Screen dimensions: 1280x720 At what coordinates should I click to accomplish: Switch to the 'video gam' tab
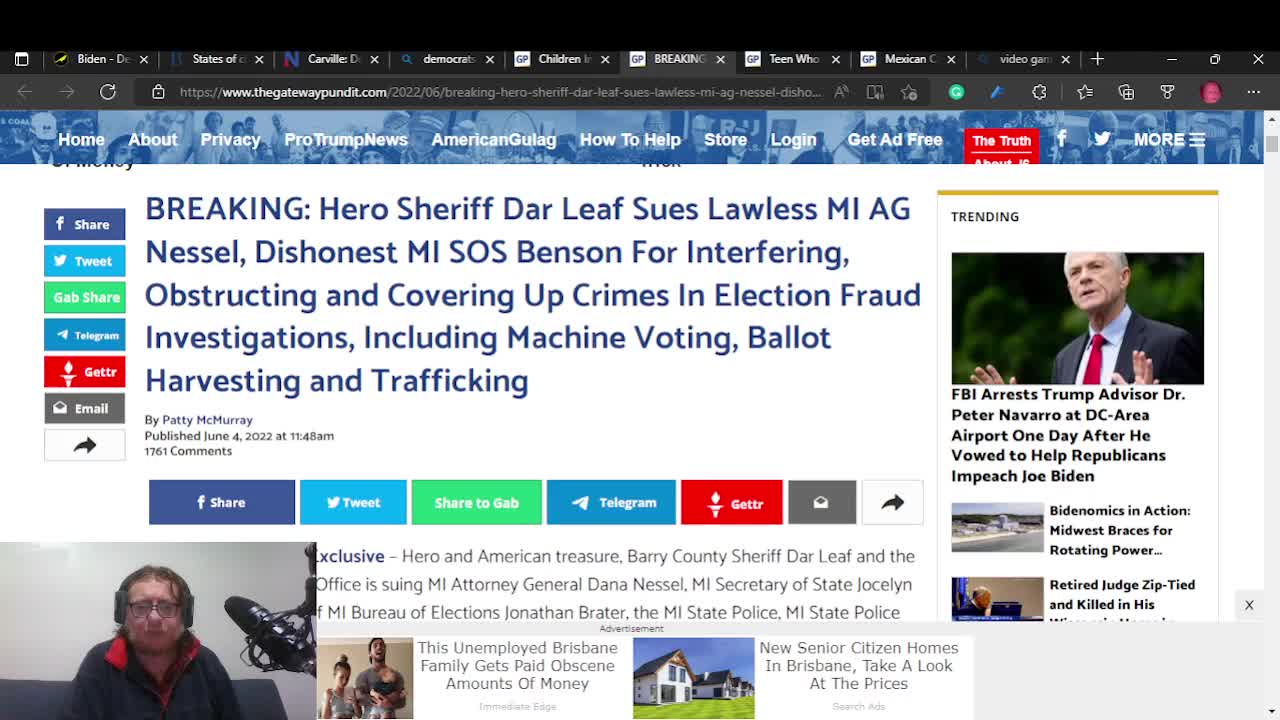[x=1024, y=59]
